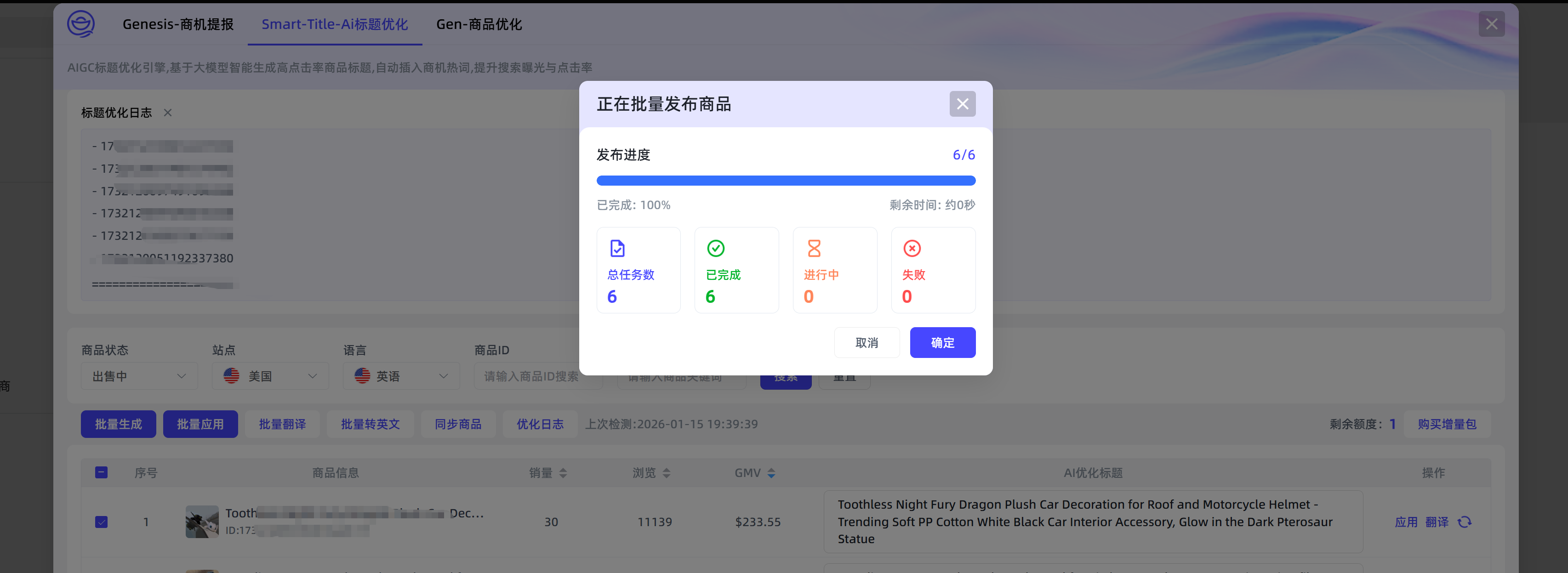Open the language dropdown showing 英语

coord(401,376)
